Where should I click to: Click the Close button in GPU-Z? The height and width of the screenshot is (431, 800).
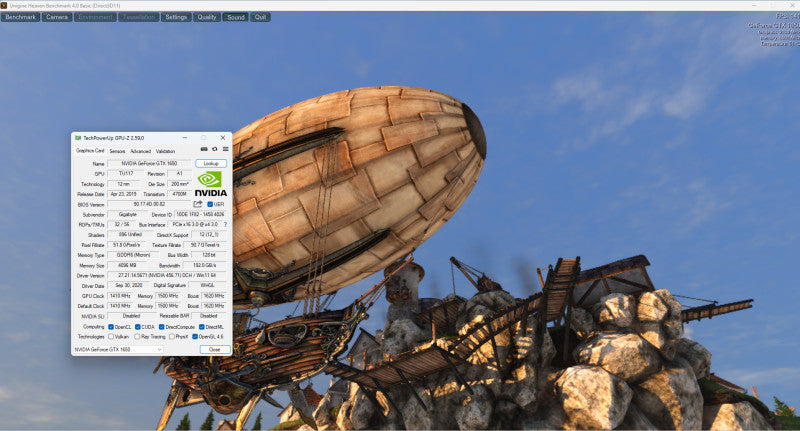pos(214,349)
